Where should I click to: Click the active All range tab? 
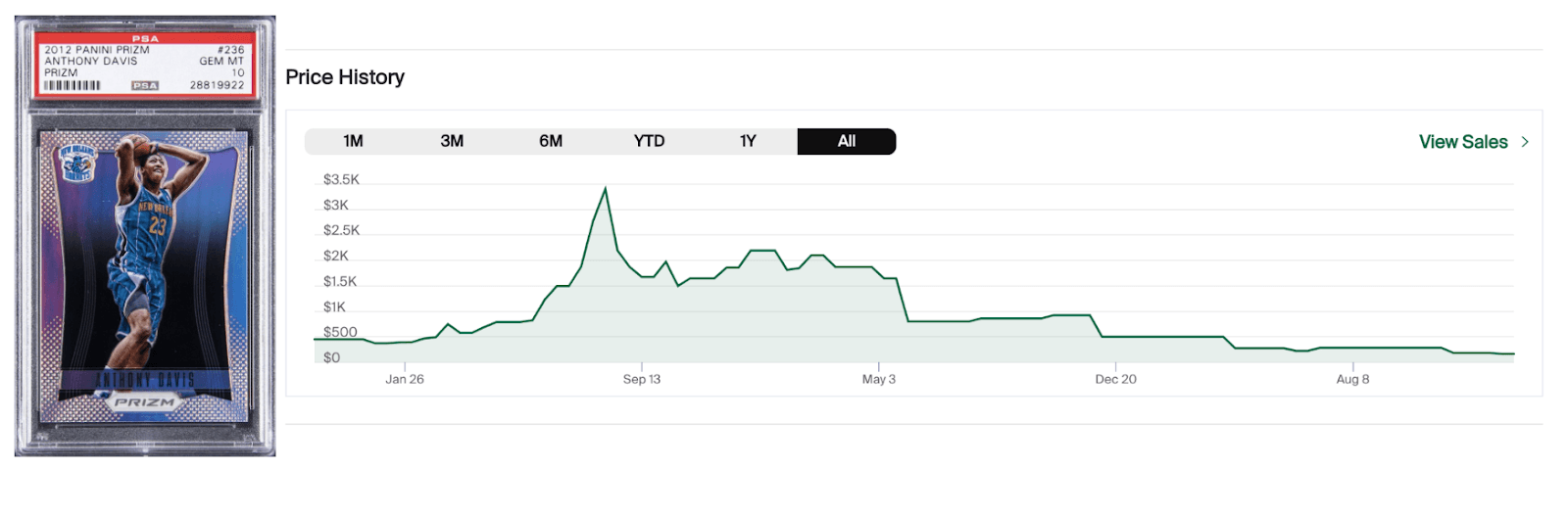coord(847,141)
